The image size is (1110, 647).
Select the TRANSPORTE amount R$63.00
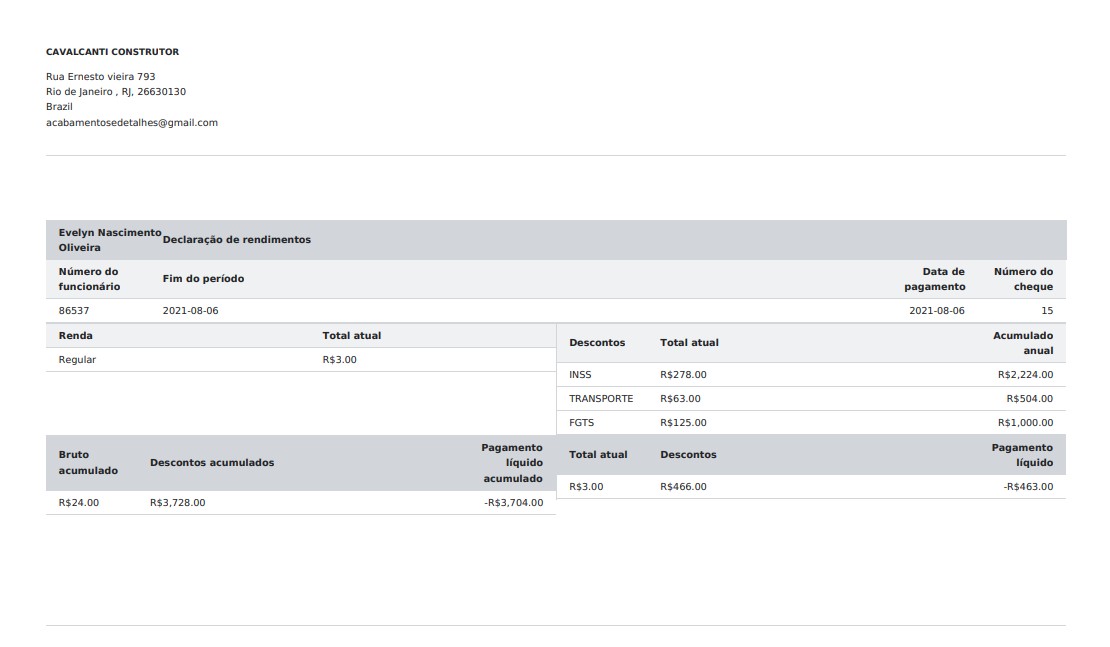click(x=680, y=399)
